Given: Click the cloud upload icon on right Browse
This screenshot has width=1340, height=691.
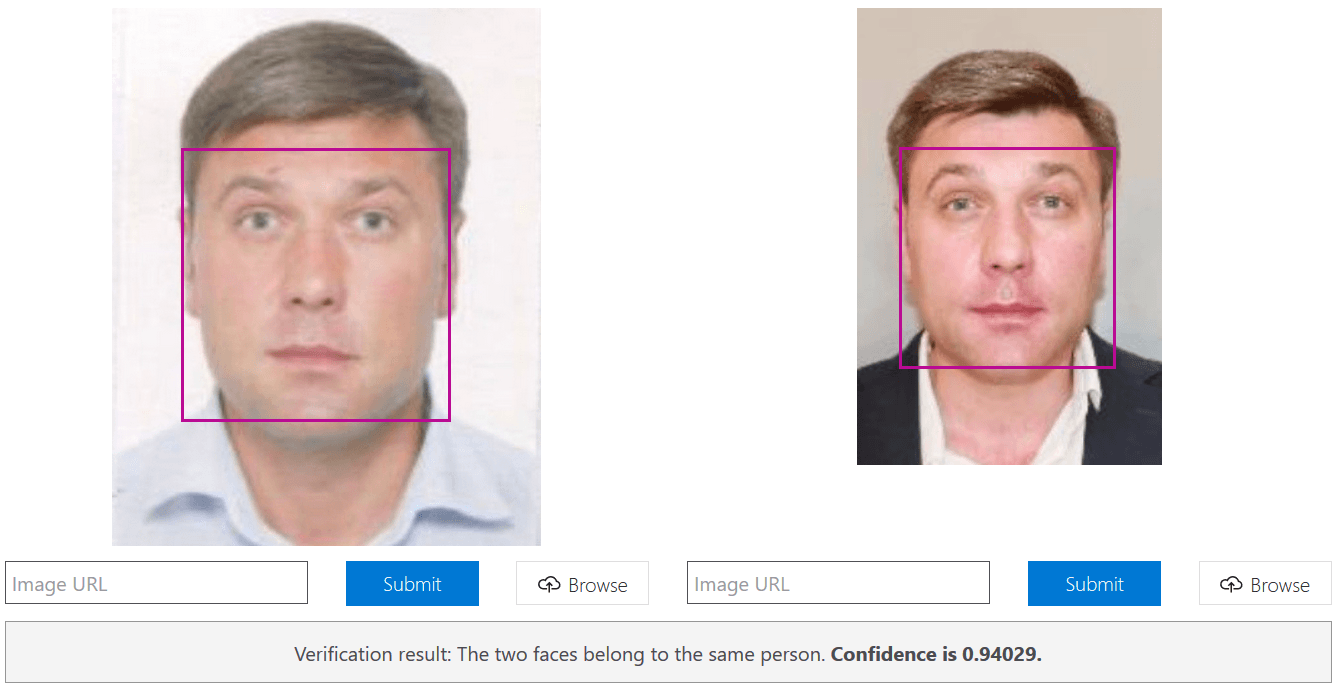Looking at the screenshot, I should [1232, 585].
